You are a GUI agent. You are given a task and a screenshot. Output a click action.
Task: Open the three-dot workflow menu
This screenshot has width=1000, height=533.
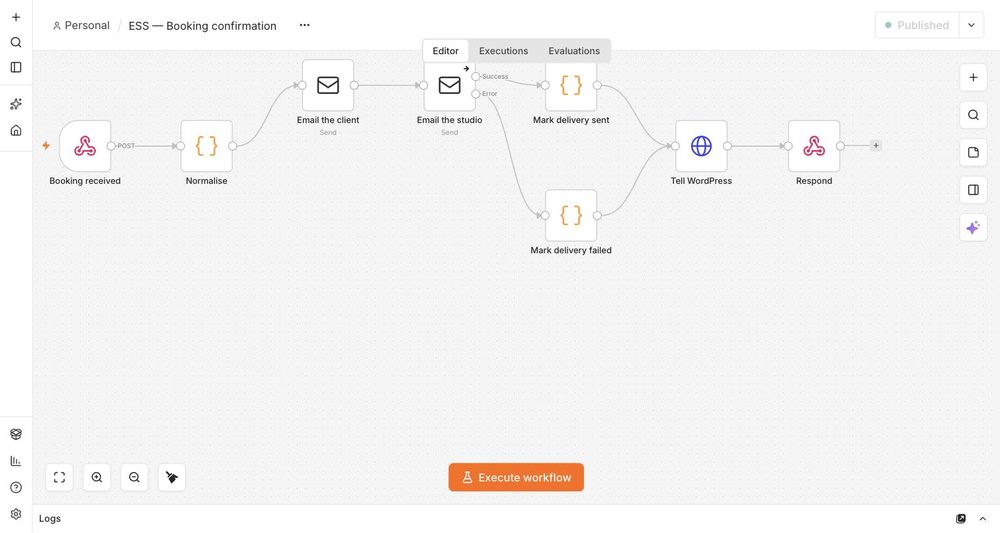tap(305, 26)
